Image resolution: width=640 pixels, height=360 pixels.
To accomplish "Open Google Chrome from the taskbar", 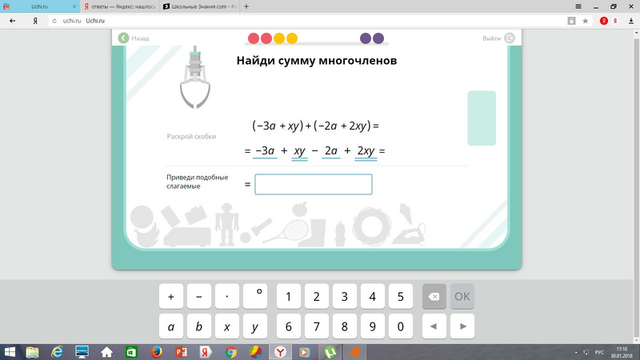I will point(231,352).
